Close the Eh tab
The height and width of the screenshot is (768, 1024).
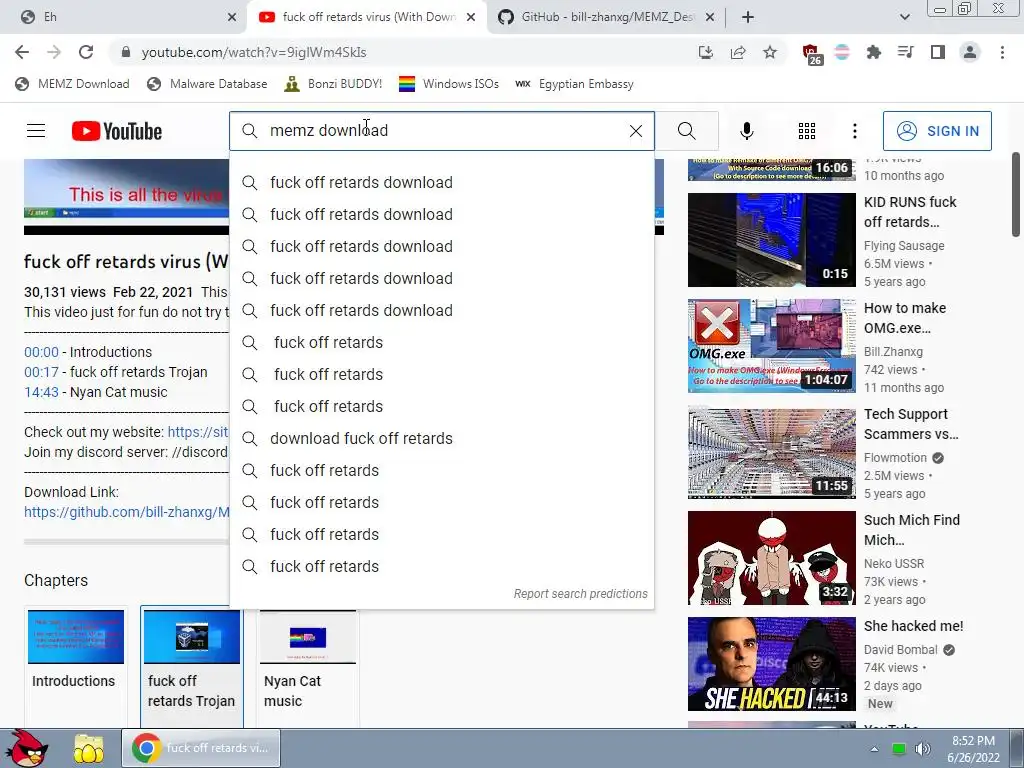point(232,17)
